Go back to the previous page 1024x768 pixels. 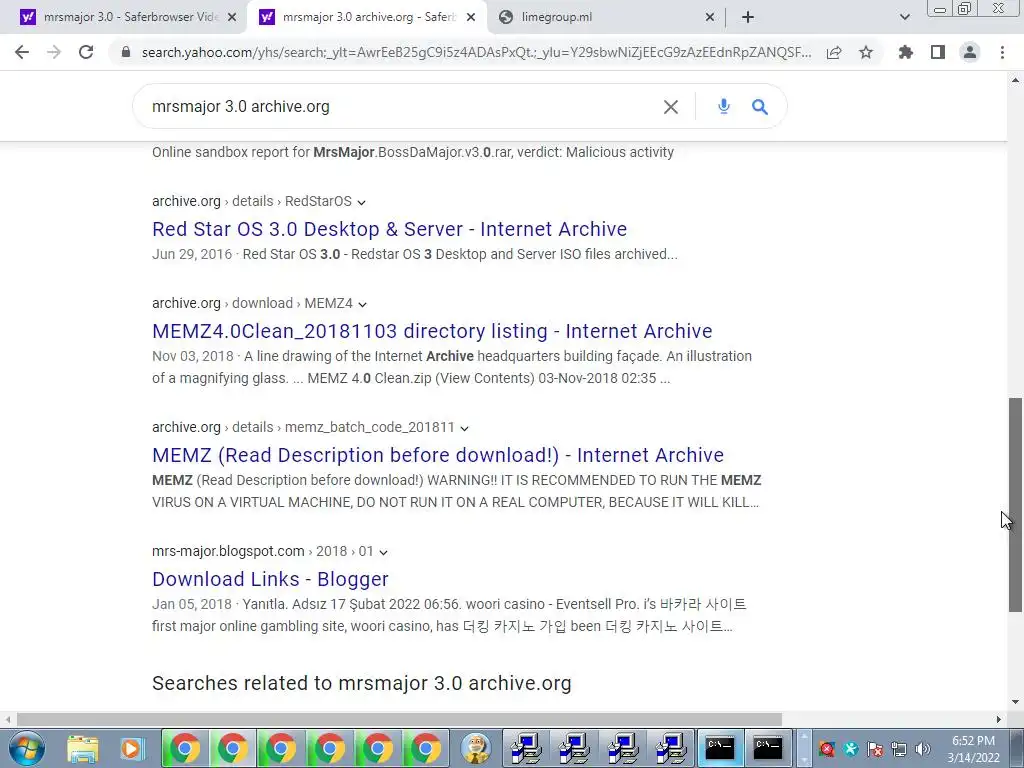(22, 52)
